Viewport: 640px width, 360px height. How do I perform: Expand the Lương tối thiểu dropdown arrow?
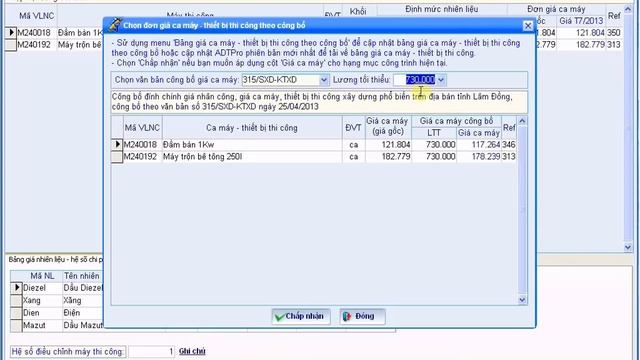[441, 80]
